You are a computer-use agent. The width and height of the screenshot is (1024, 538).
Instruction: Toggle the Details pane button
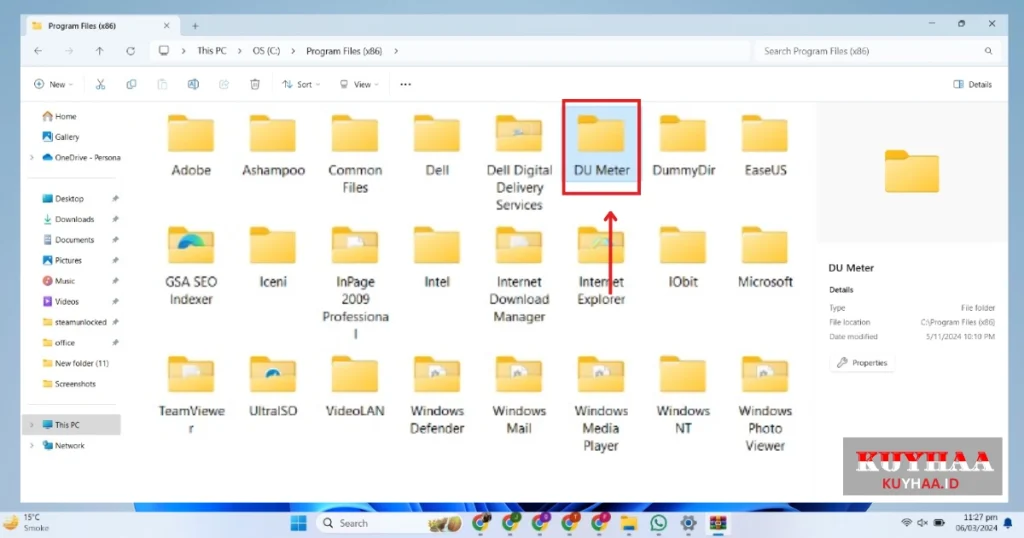click(x=972, y=84)
